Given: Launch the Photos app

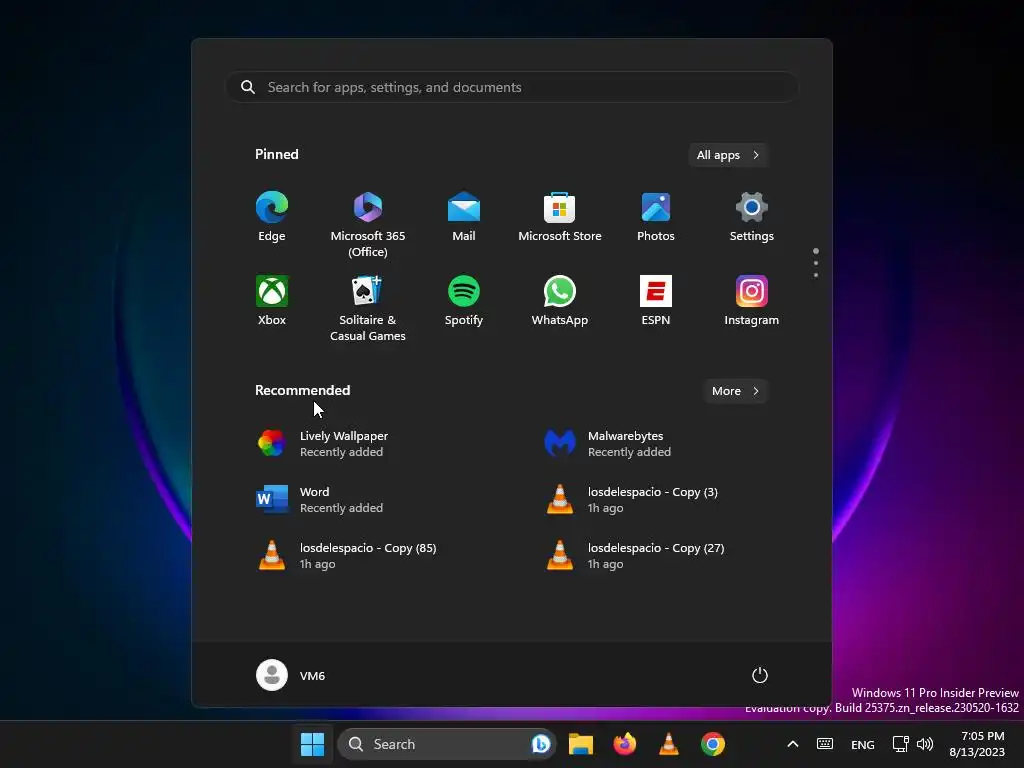Looking at the screenshot, I should click(656, 217).
